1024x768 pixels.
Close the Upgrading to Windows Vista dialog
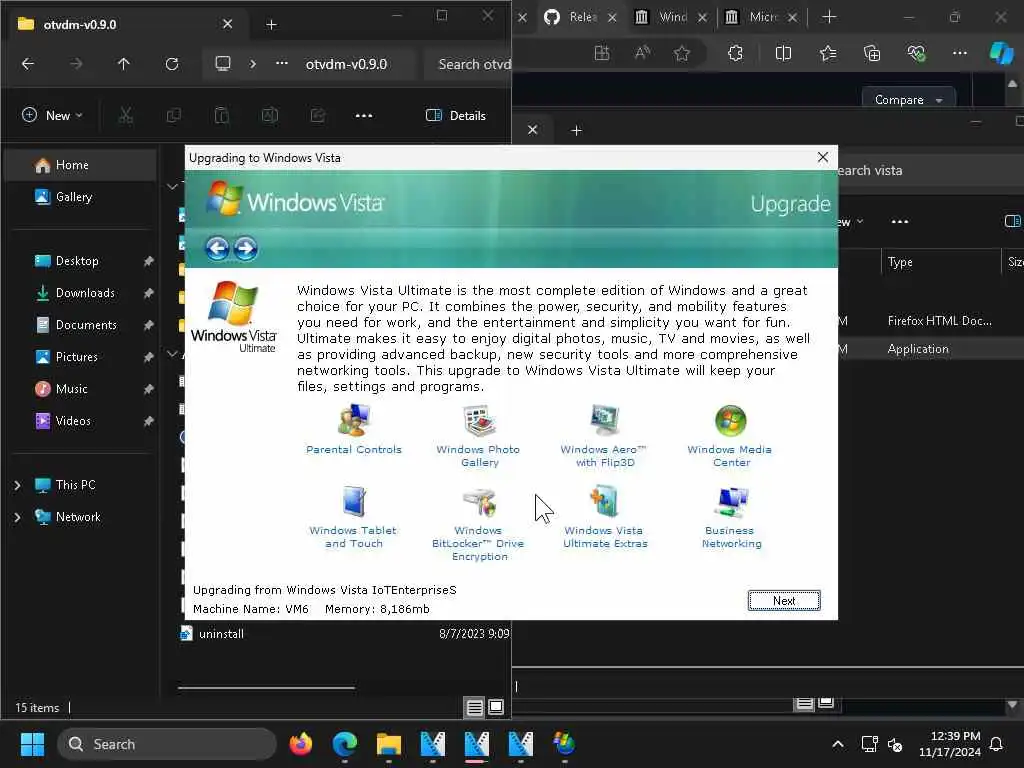coord(823,157)
